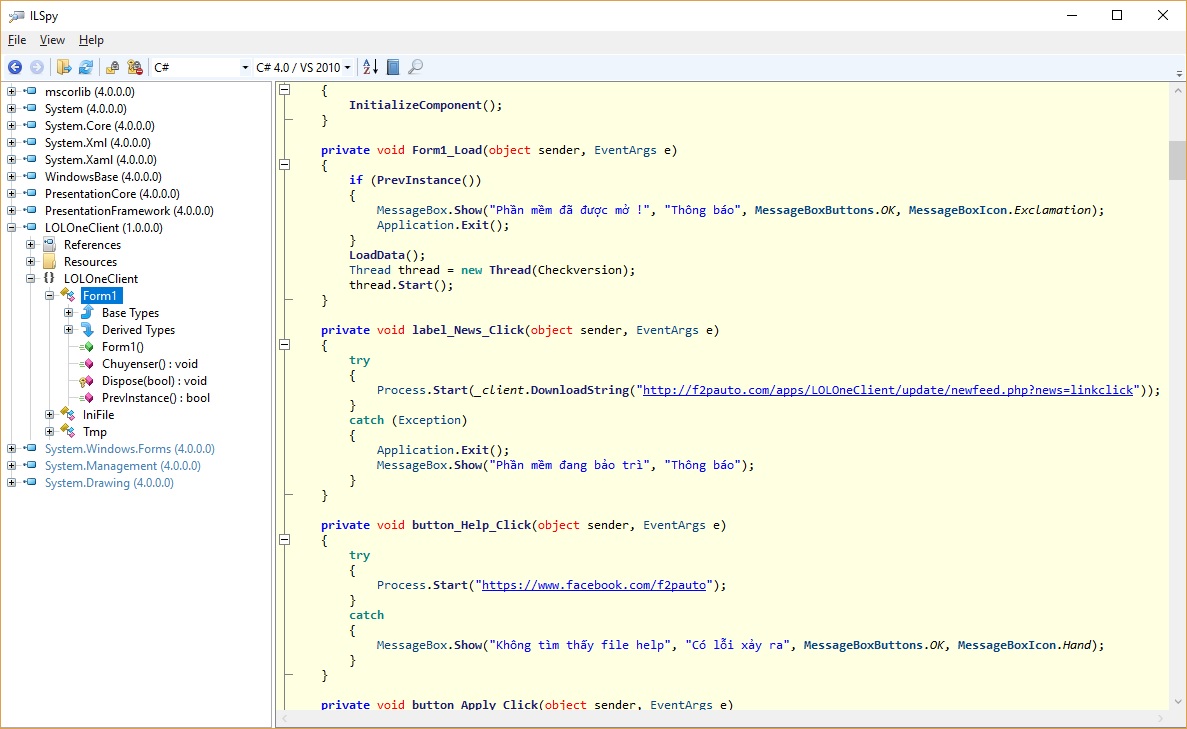Click the vertical scrollbar thumb in code pane

pyautogui.click(x=1177, y=160)
